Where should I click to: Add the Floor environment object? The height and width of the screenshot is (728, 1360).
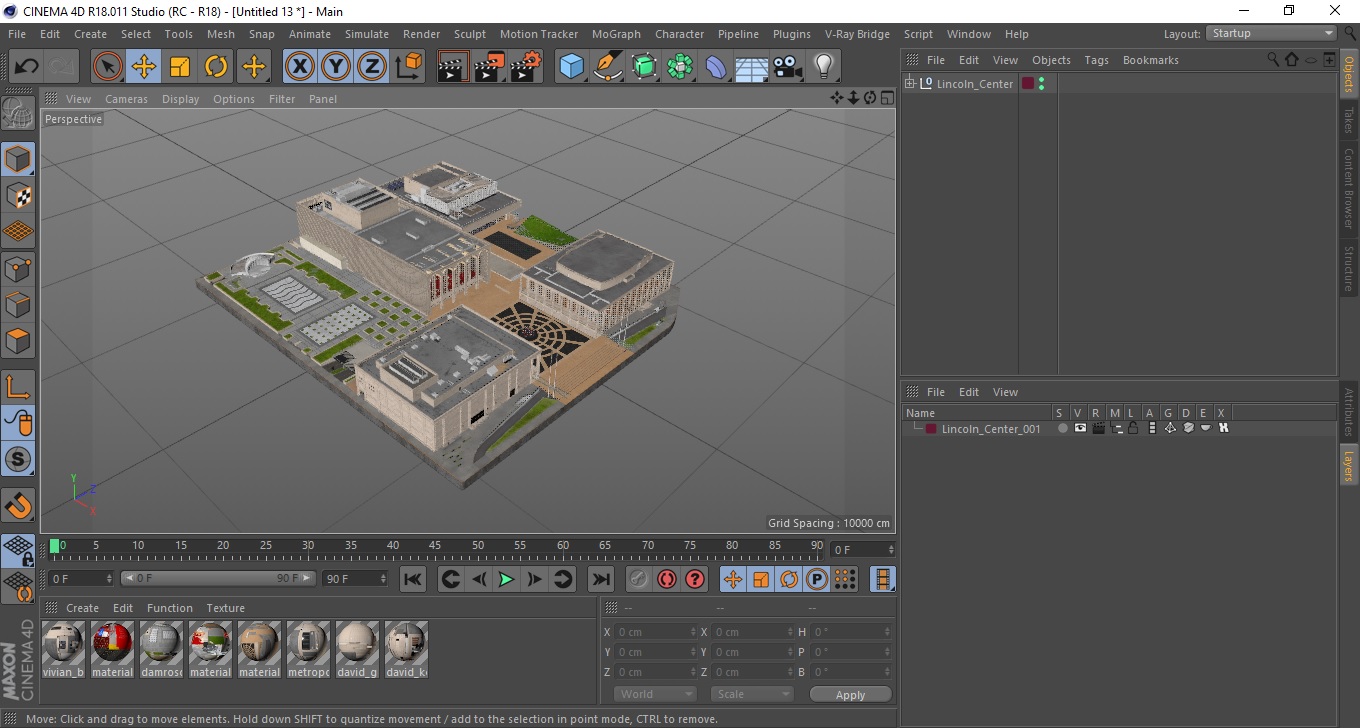click(751, 67)
